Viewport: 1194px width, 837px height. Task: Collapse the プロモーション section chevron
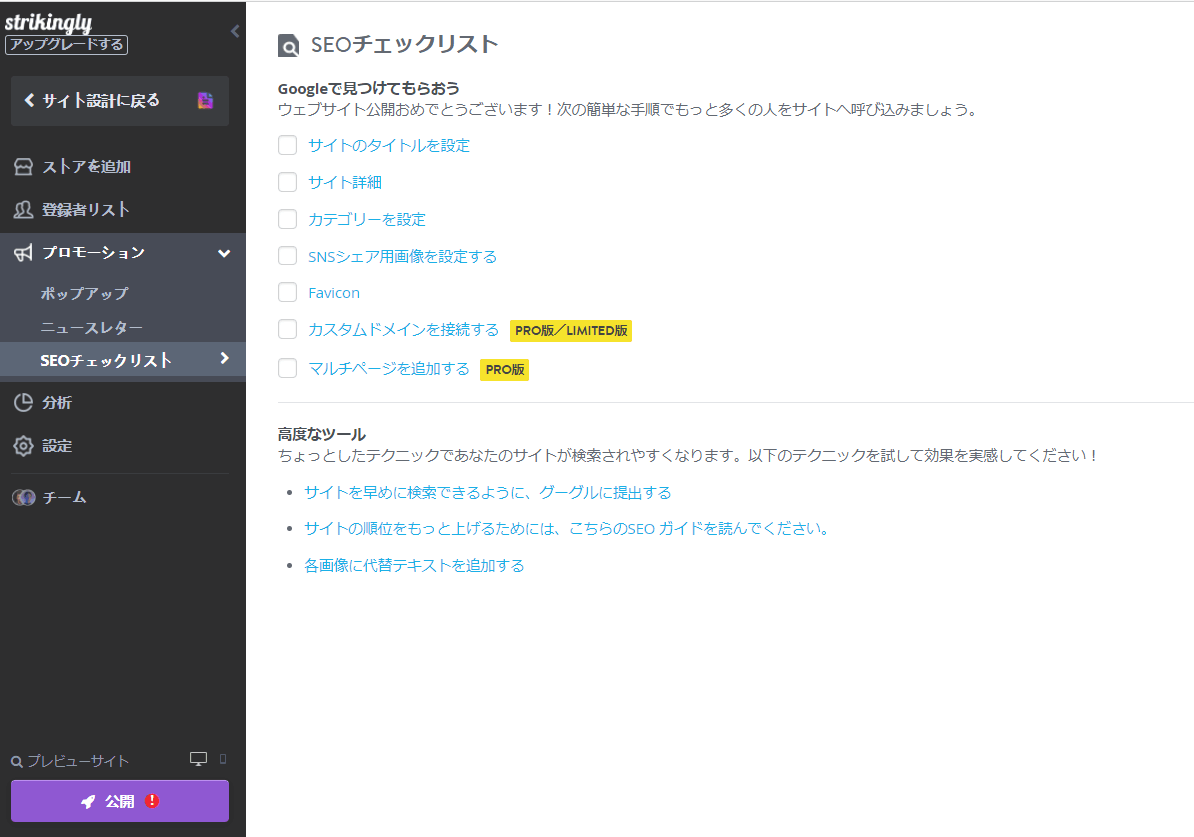(224, 253)
